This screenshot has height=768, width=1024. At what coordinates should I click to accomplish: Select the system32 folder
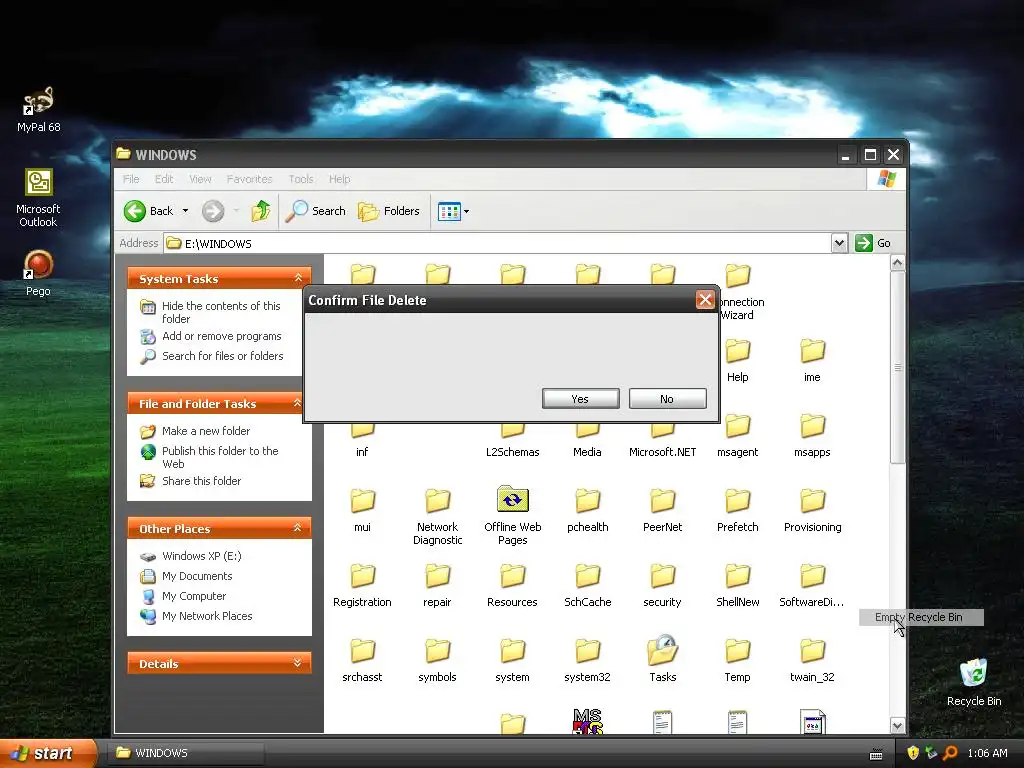(588, 660)
